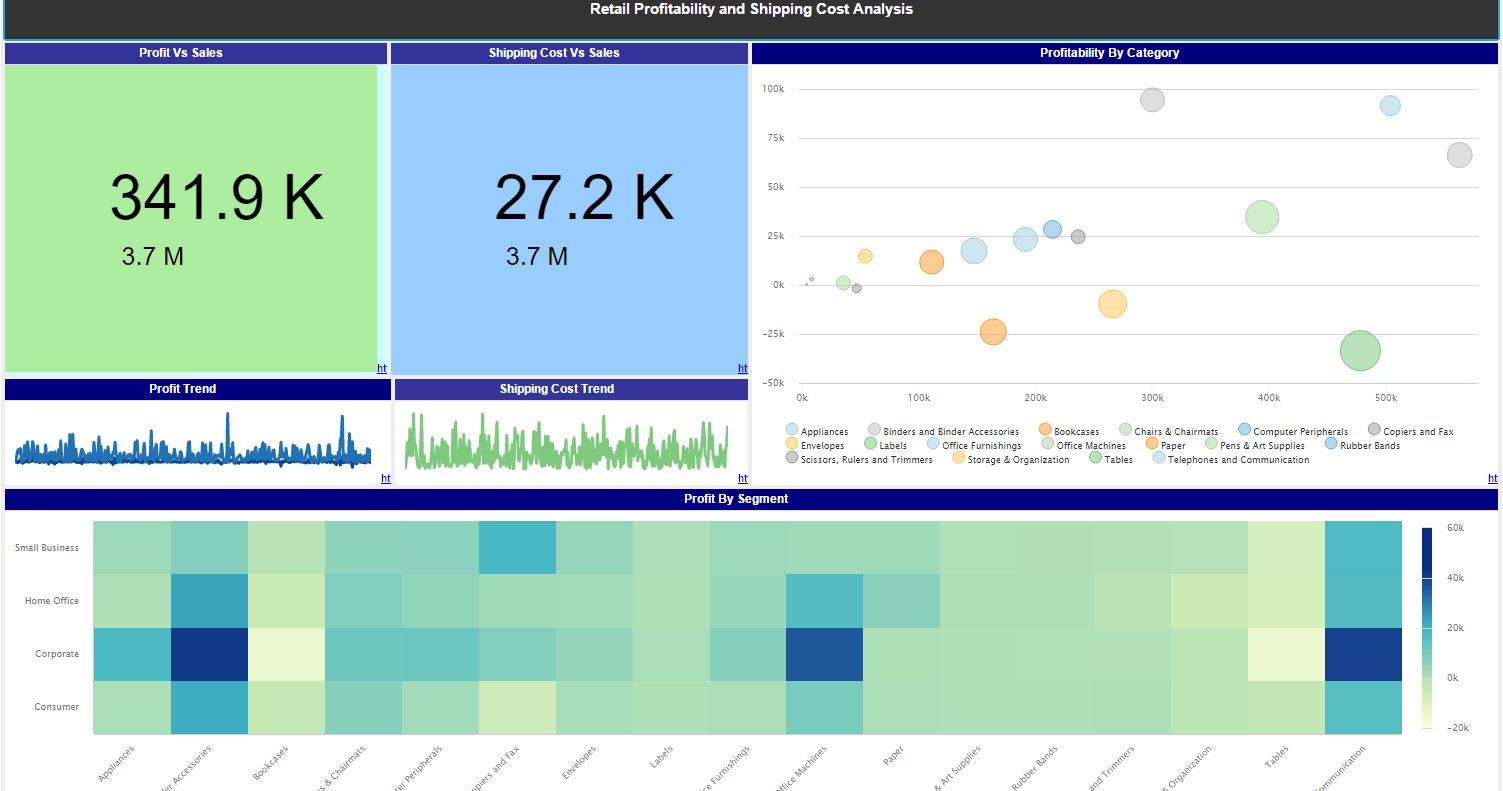The image size is (1503, 791).
Task: Select the Rubber Bands legend circle
Action: (x=1330, y=443)
